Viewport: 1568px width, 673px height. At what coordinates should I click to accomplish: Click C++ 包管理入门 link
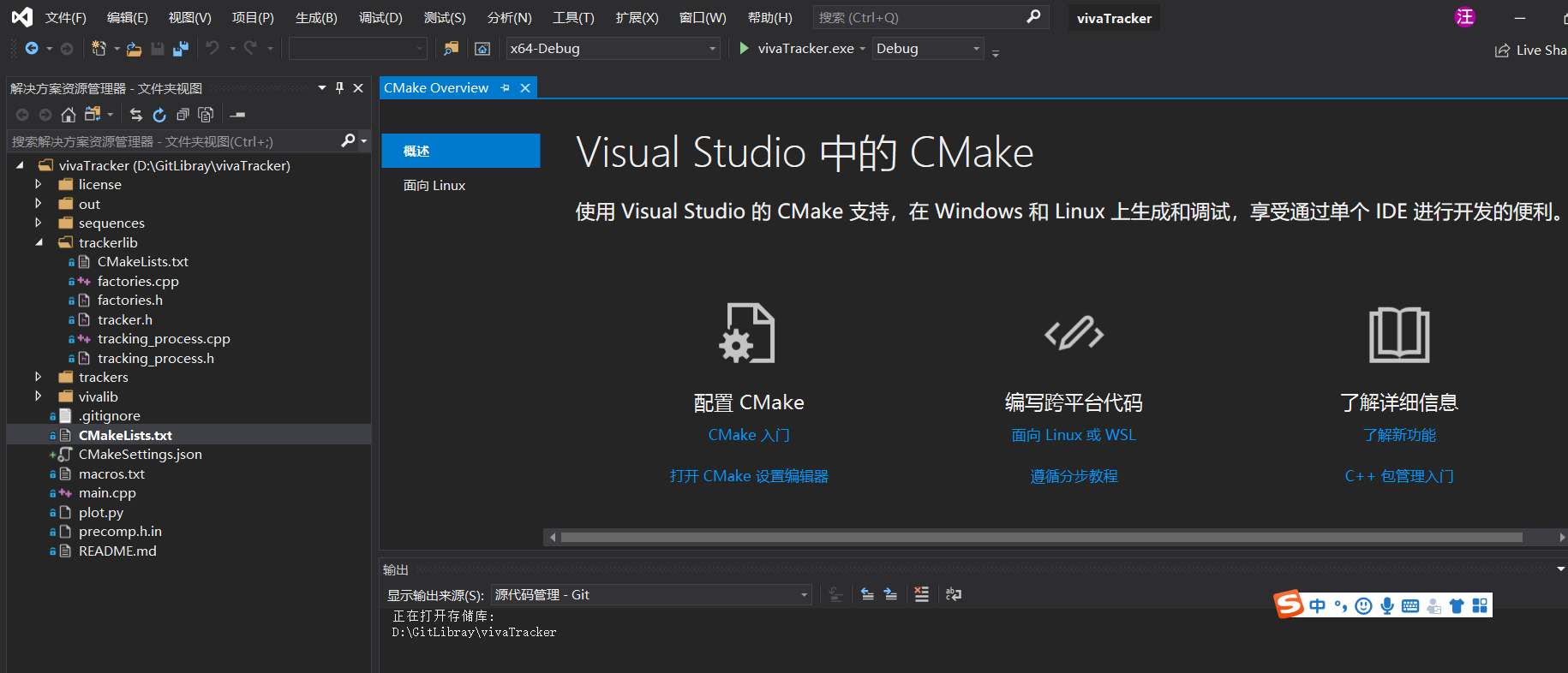pos(1399,476)
